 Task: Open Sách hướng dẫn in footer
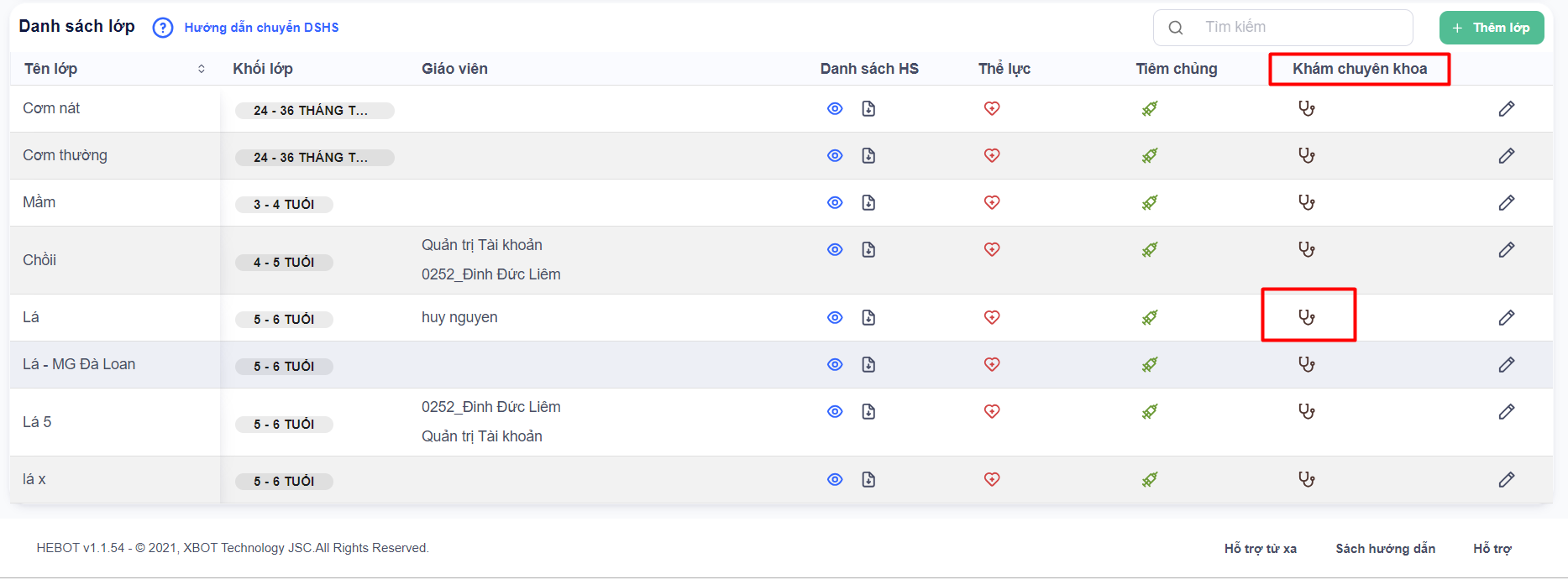click(1385, 549)
